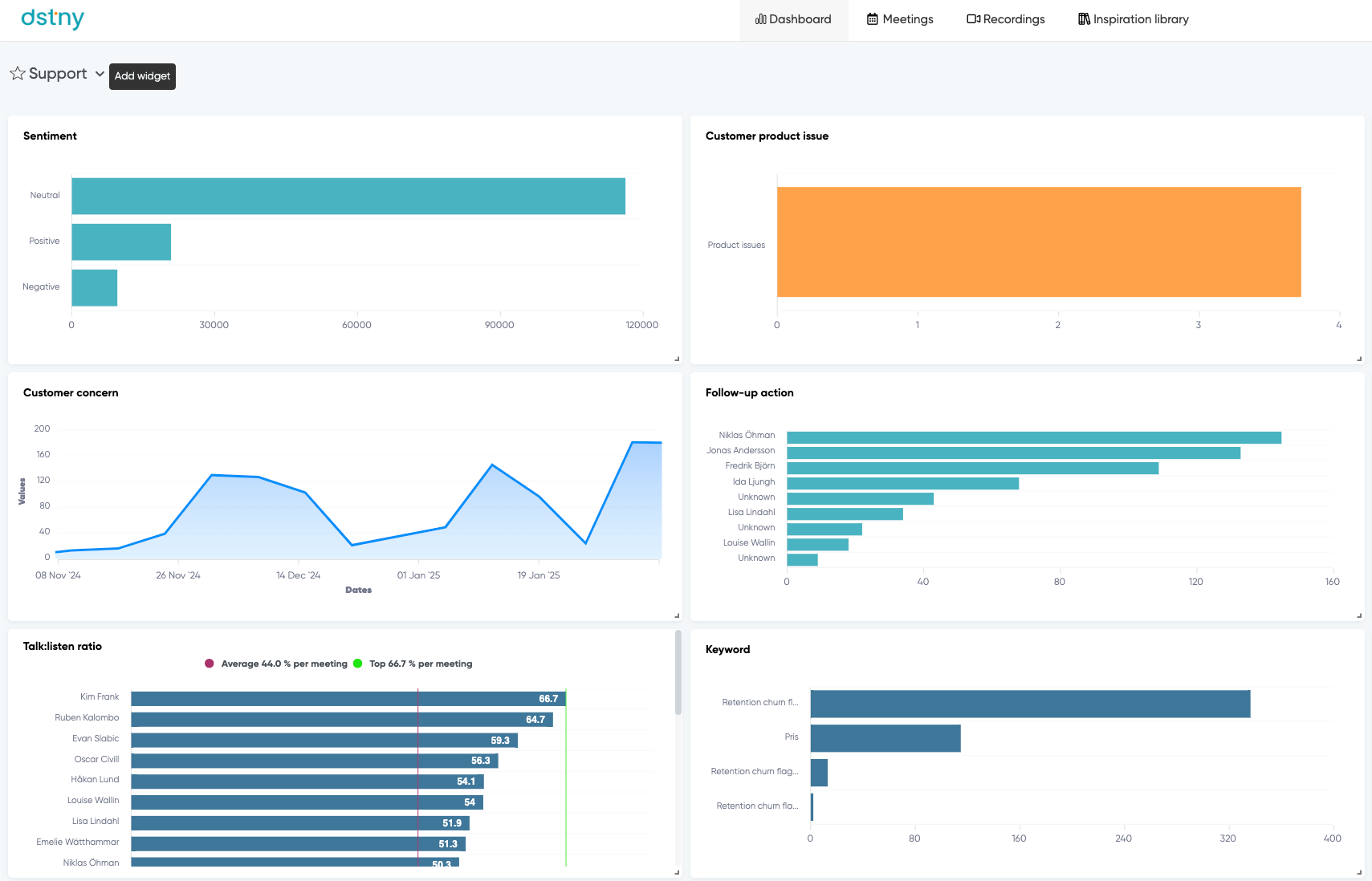The height and width of the screenshot is (881, 1372).
Task: Select the Dashboard tab
Action: [x=793, y=19]
